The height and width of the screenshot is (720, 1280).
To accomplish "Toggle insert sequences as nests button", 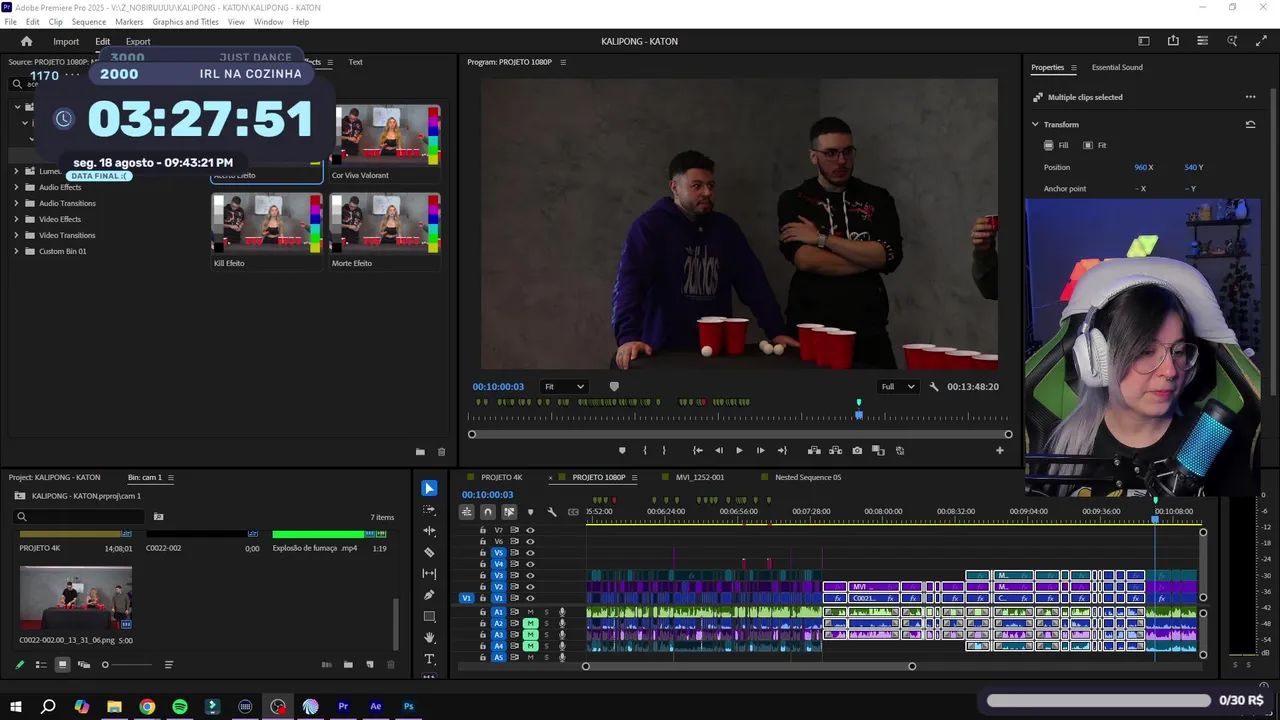I will pyautogui.click(x=467, y=512).
